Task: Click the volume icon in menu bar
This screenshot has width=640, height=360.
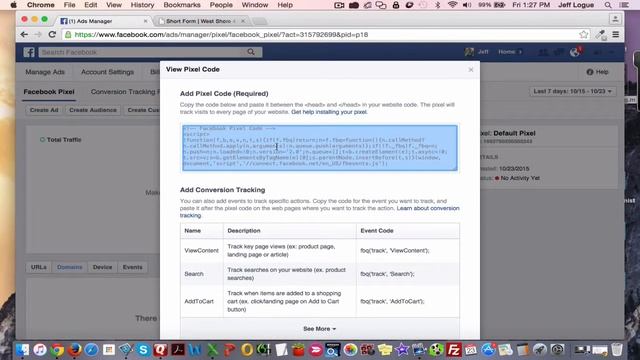Action: [467, 5]
